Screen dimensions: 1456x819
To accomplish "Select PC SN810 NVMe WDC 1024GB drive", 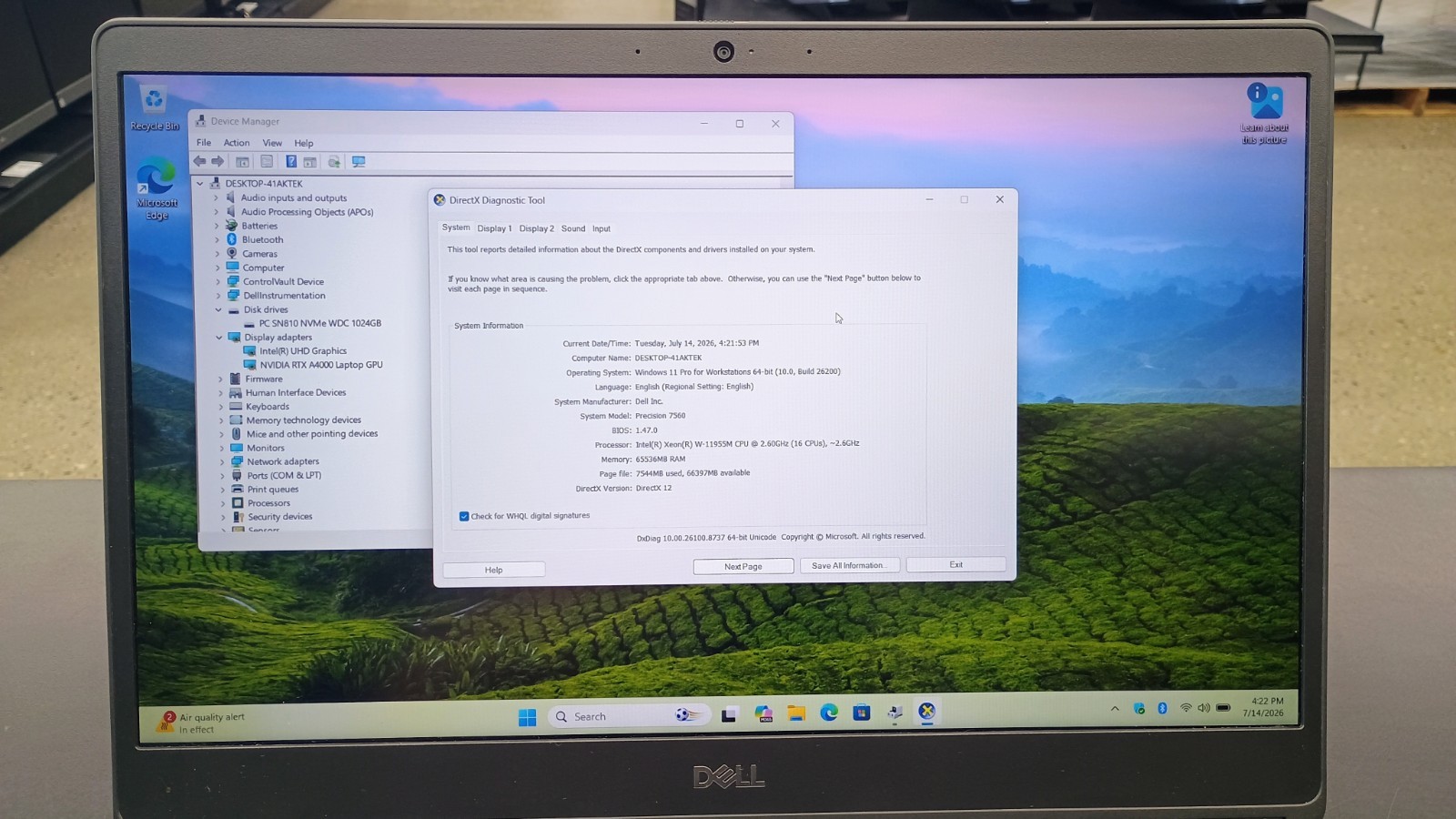I will pyautogui.click(x=319, y=323).
